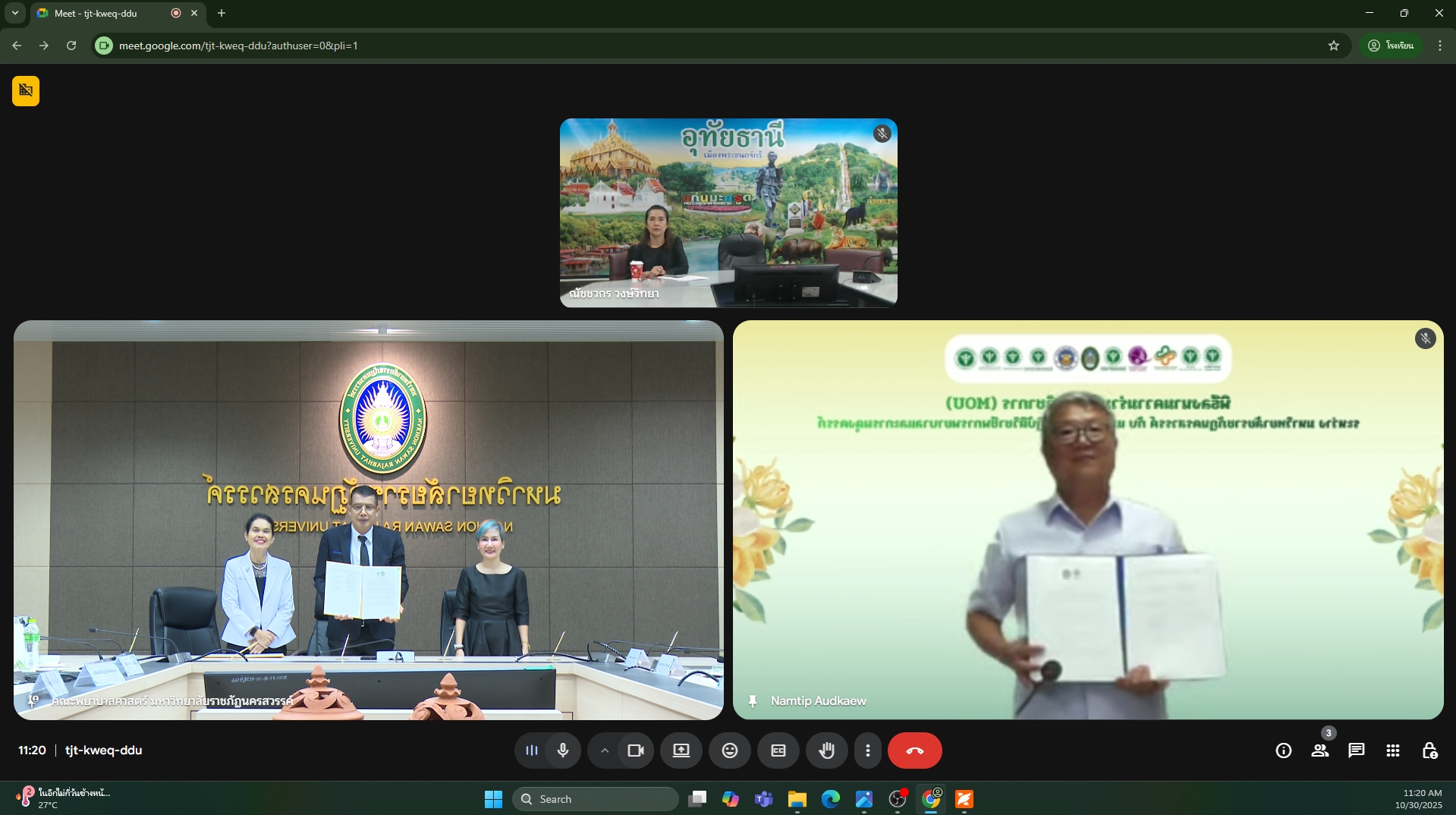Expand video settings chevron arrow

point(604,750)
